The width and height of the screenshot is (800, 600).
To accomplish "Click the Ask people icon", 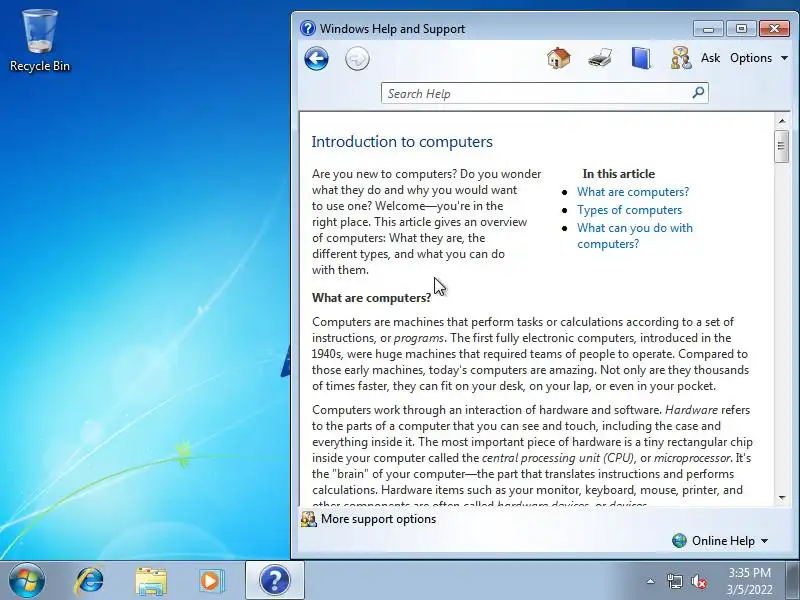I will coord(681,58).
